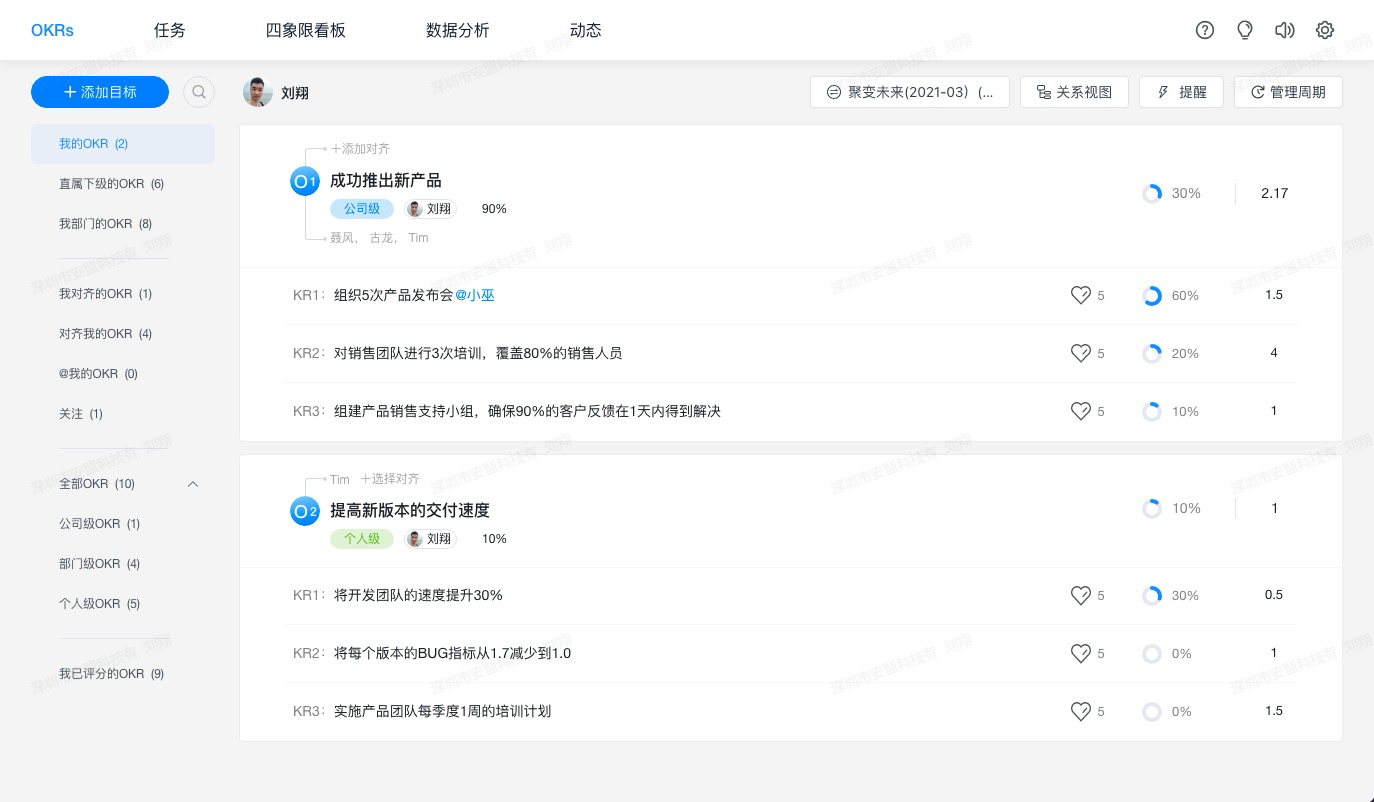Click 刘翔 profile avatar at page top
Image resolution: width=1374 pixels, height=802 pixels.
coord(258,92)
